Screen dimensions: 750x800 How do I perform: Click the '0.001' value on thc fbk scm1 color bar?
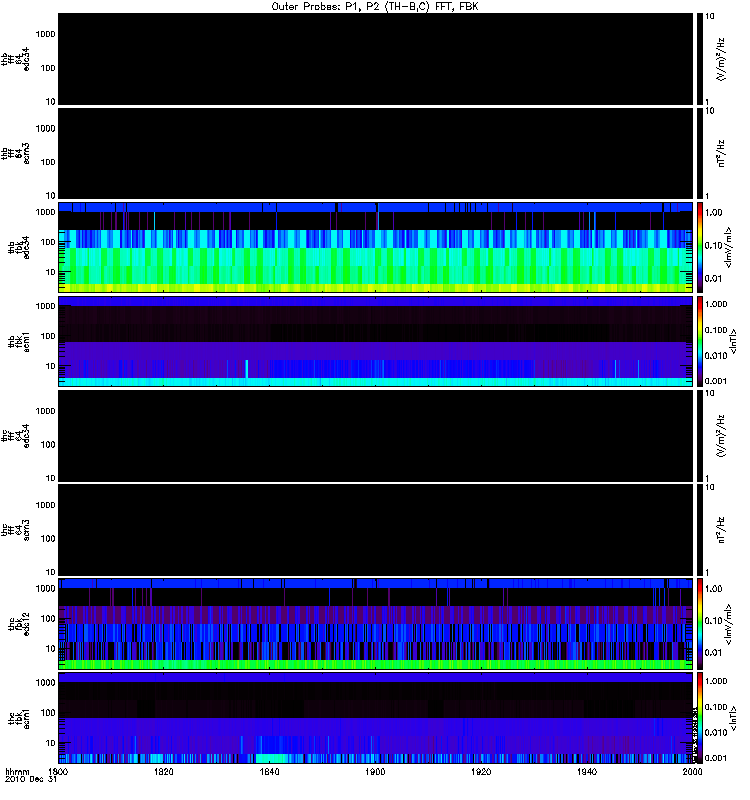(716, 758)
